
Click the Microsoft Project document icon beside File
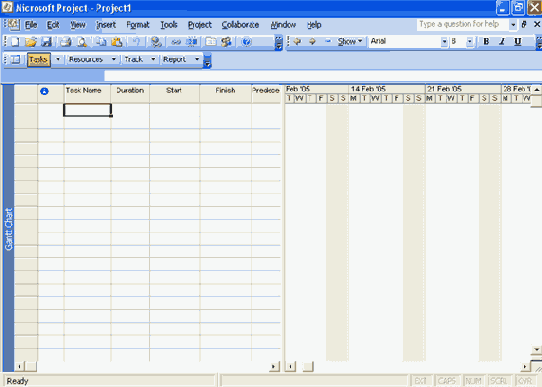coord(14,25)
